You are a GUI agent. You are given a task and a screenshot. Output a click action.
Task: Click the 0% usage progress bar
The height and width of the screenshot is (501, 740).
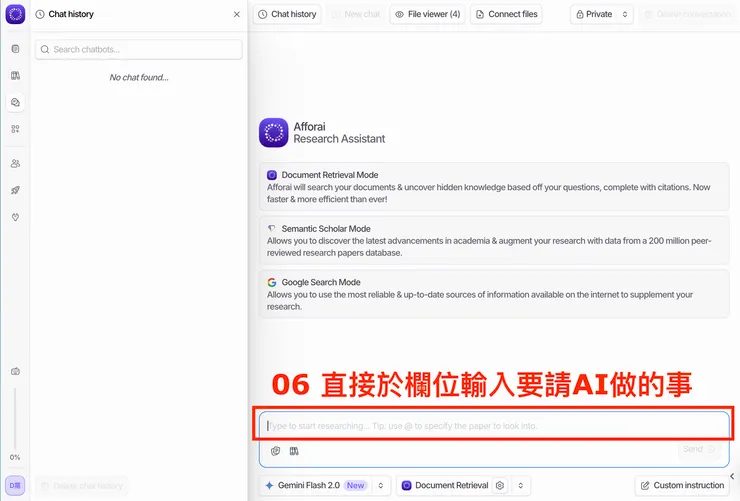[x=15, y=418]
